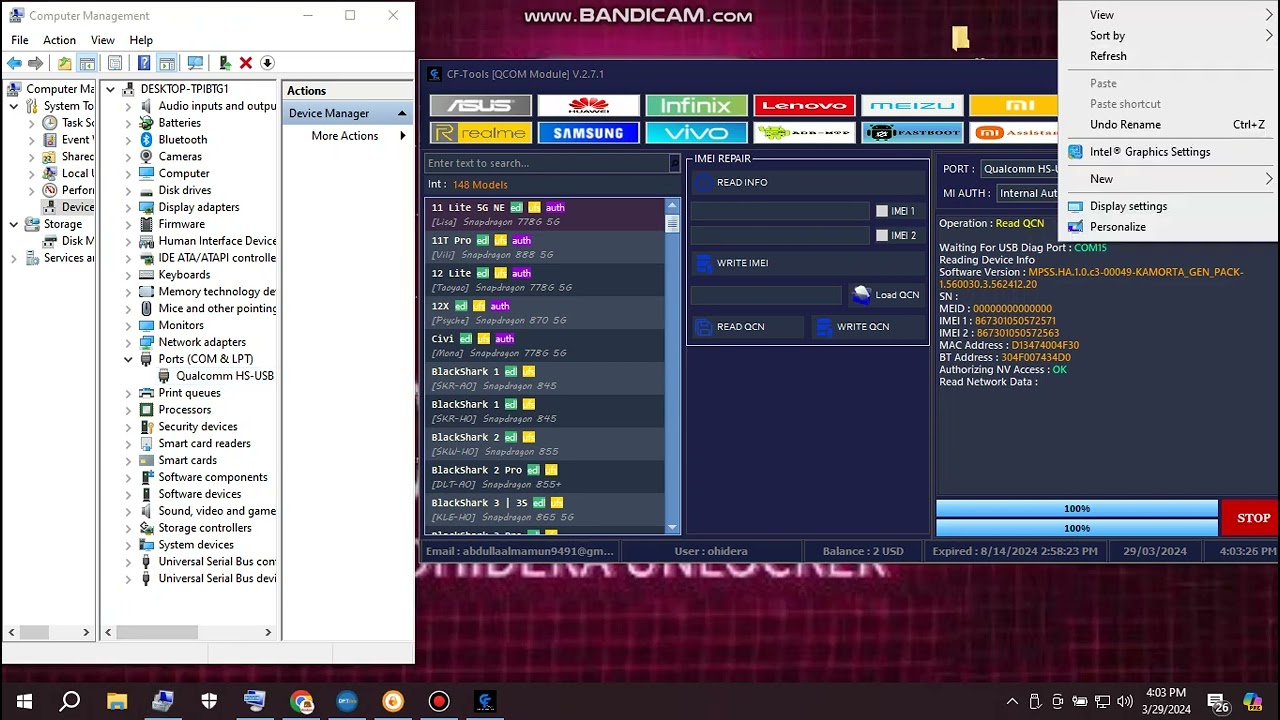Choose Refresh in desktop context menu
Image resolution: width=1280 pixels, height=720 pixels.
1108,56
